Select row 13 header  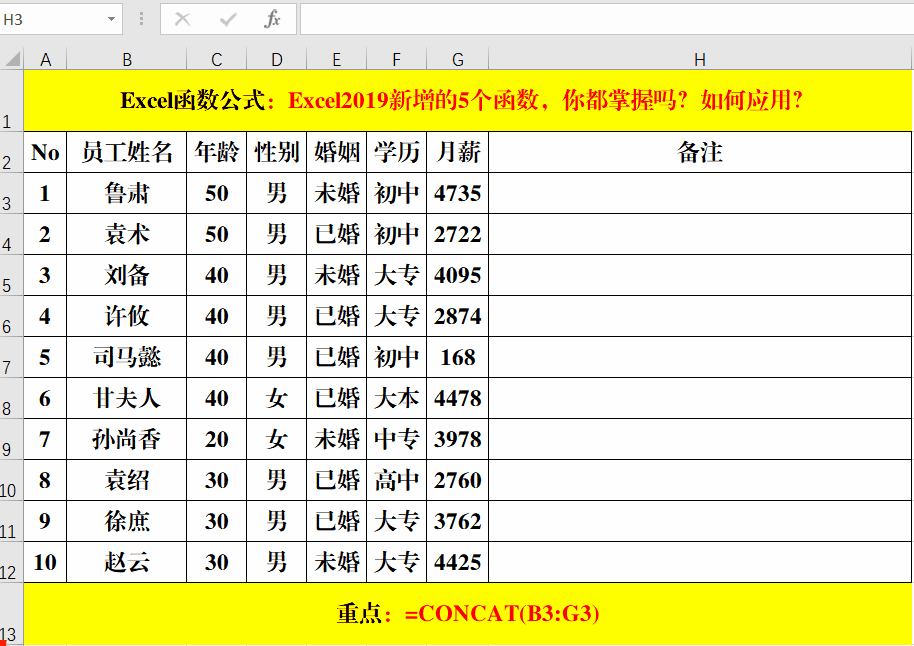[x=12, y=613]
